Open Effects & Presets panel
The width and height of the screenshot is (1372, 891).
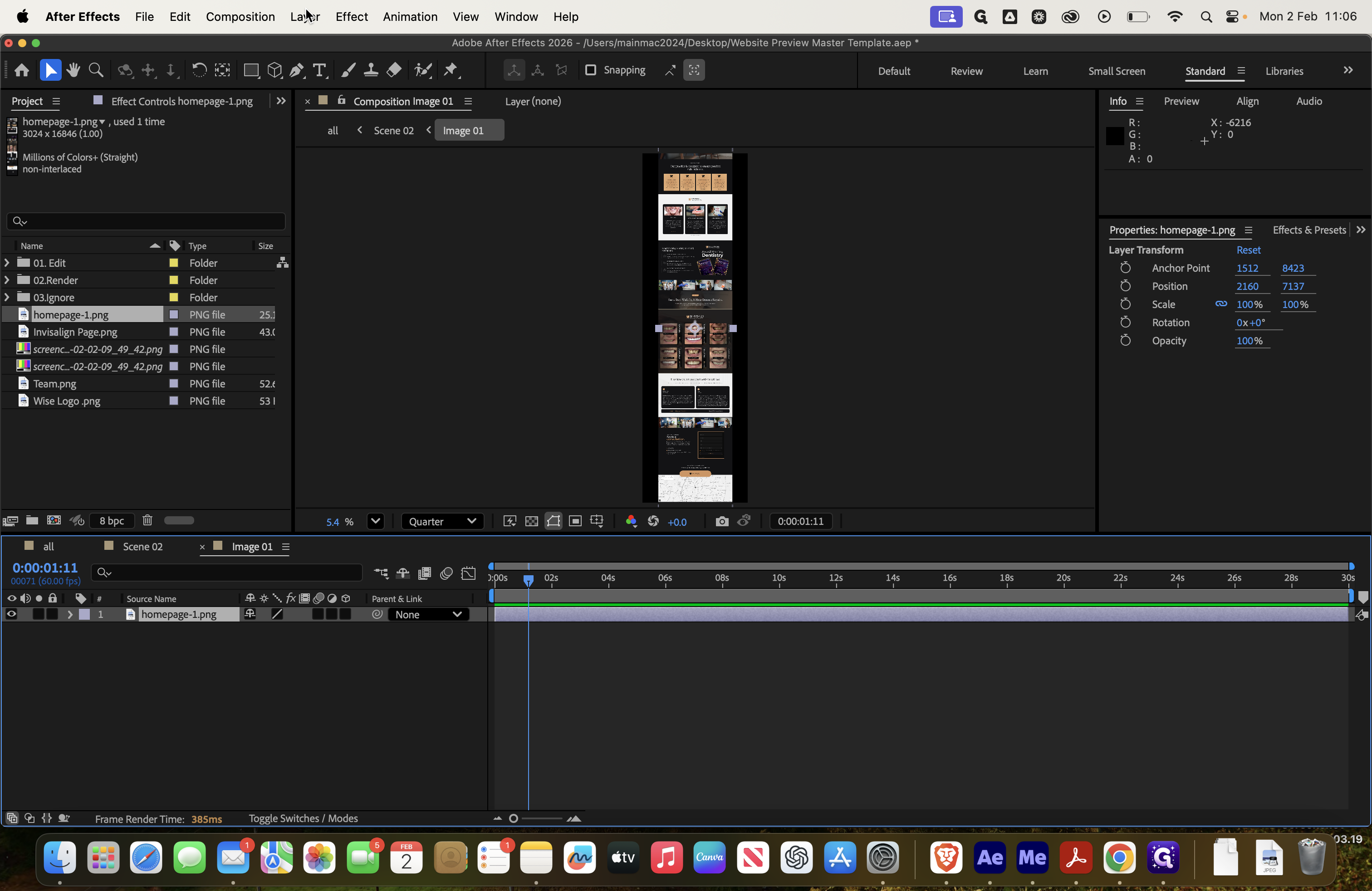1308,230
